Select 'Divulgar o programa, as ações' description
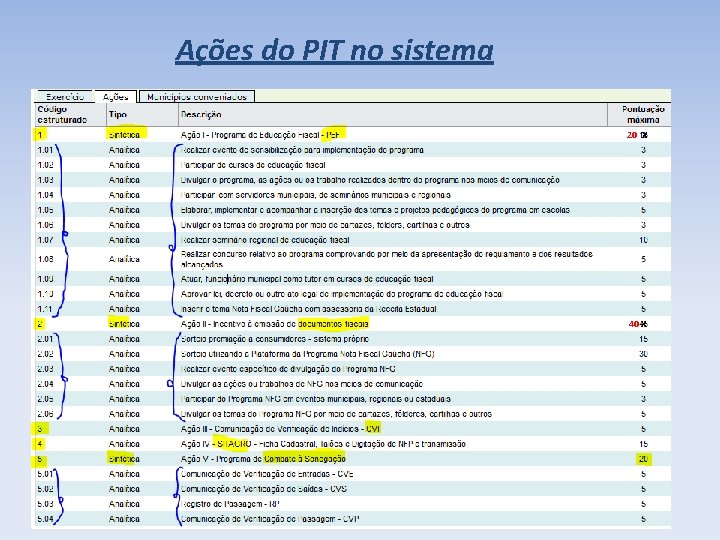 point(370,180)
